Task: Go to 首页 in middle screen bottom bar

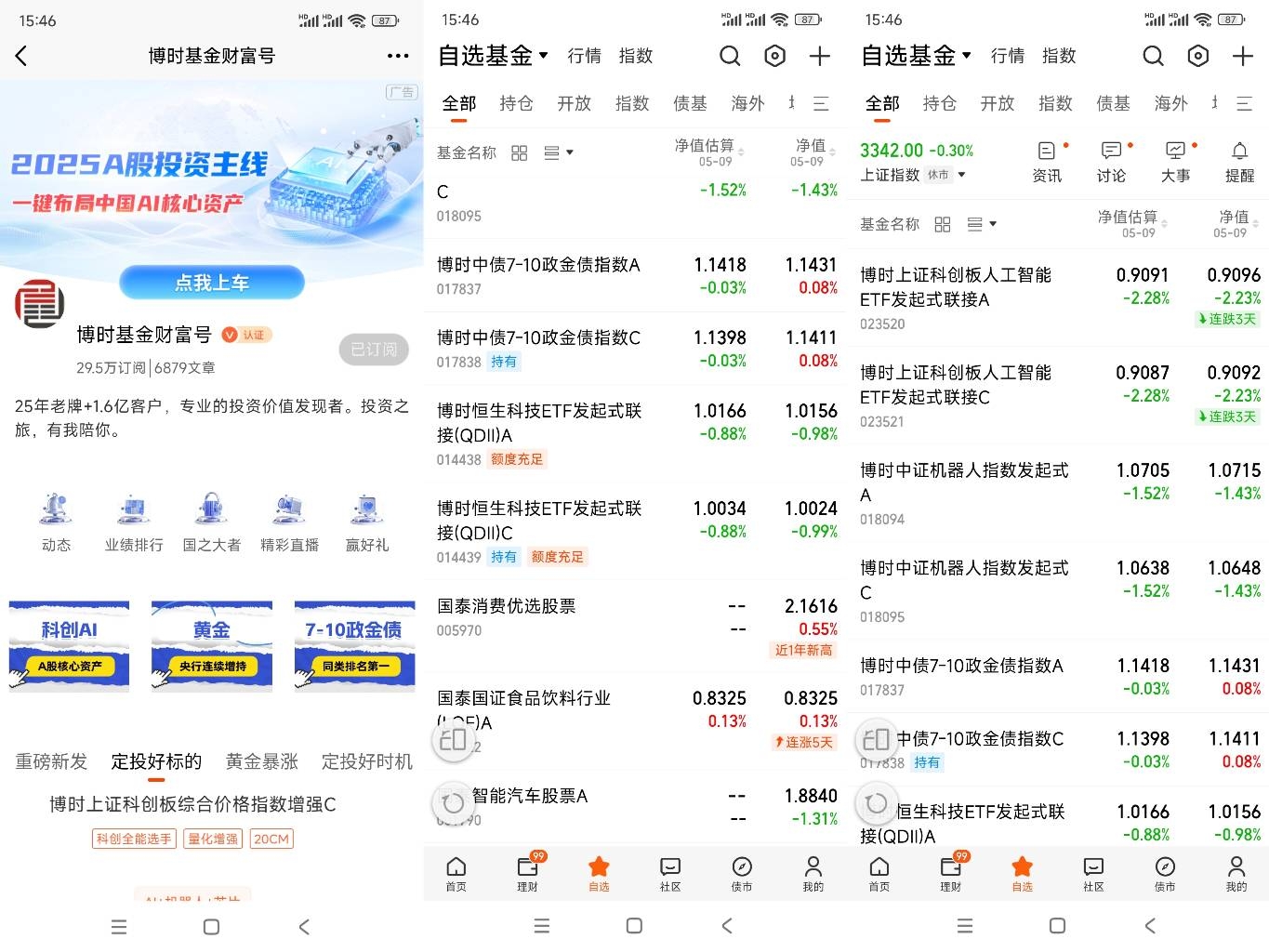Action: [456, 874]
